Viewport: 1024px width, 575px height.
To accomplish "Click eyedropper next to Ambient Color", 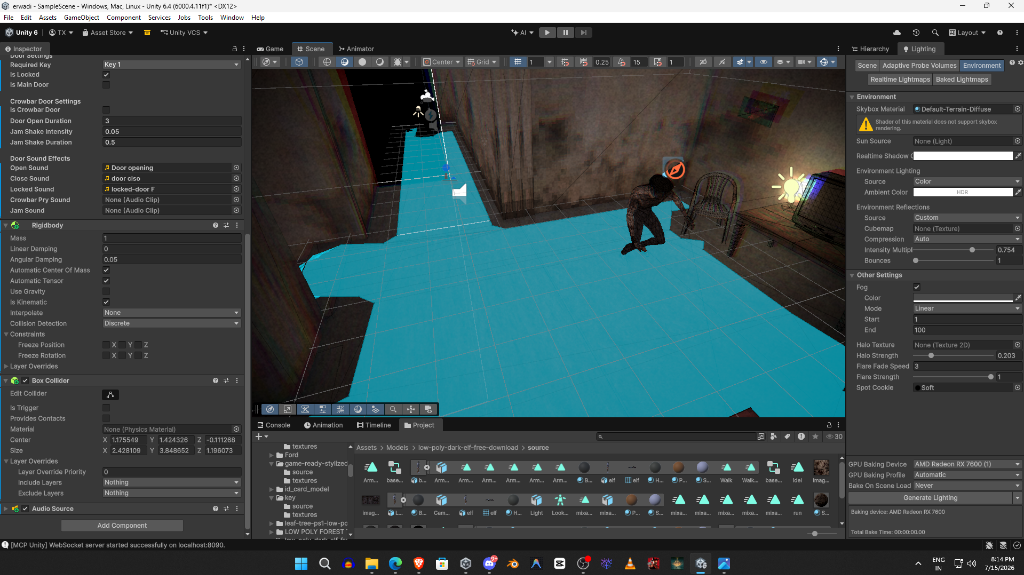I will (1017, 192).
